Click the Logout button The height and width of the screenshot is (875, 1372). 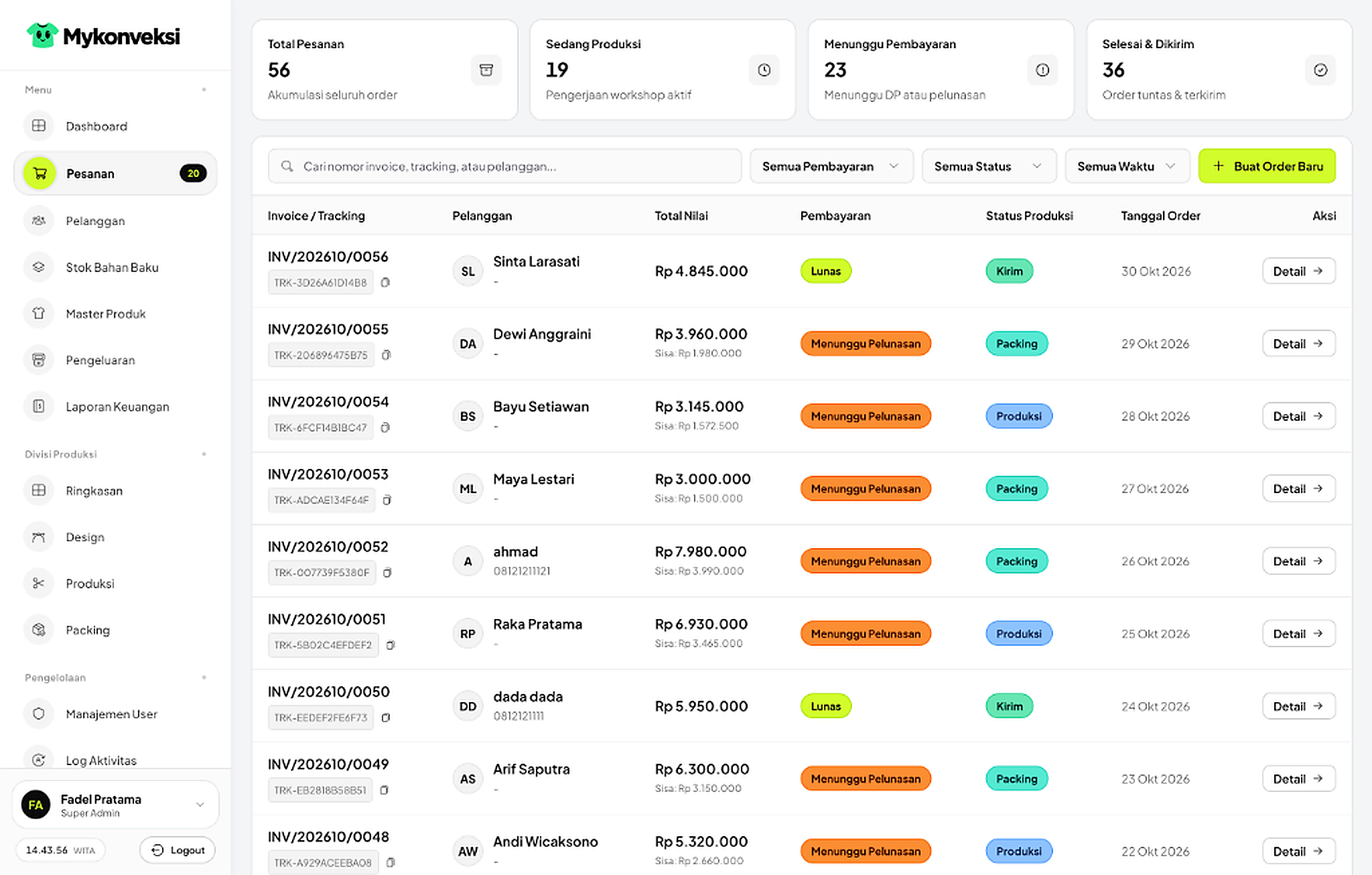tap(178, 850)
